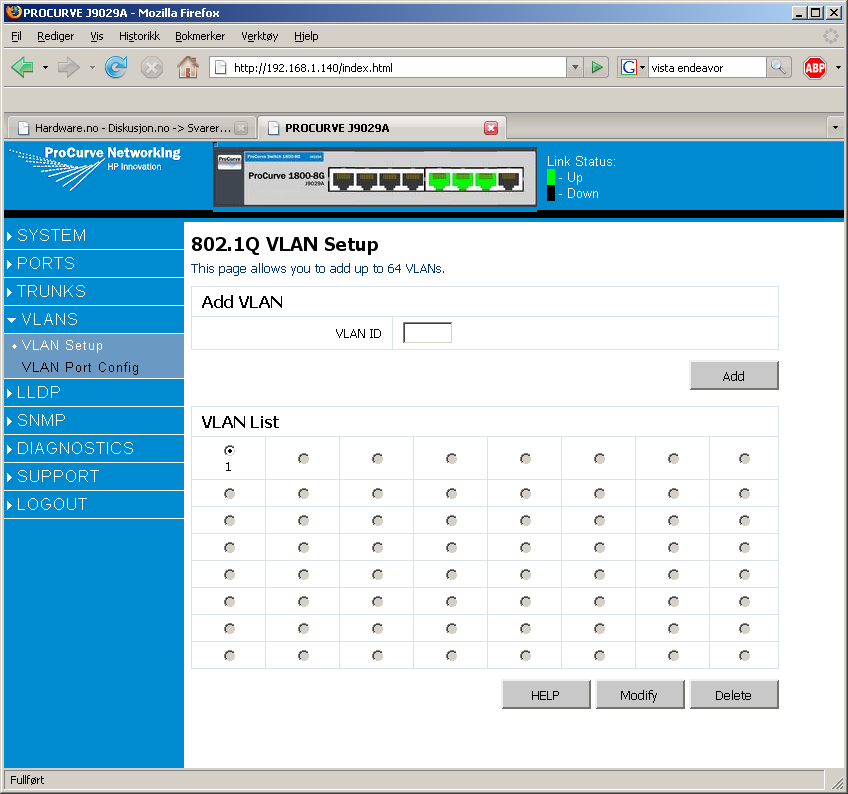848x794 pixels.
Task: Open VLAN Setup in the sidebar
Action: click(62, 346)
